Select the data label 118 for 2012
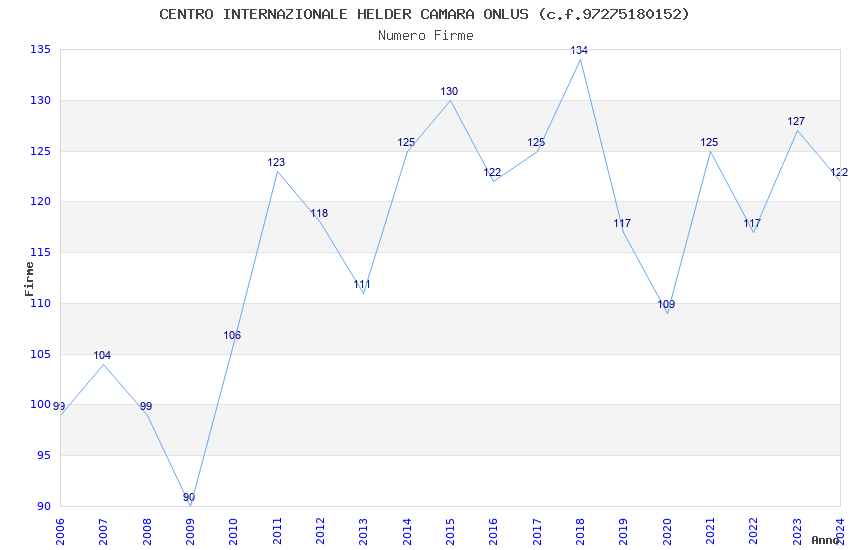This screenshot has width=850, height=550. (x=319, y=213)
